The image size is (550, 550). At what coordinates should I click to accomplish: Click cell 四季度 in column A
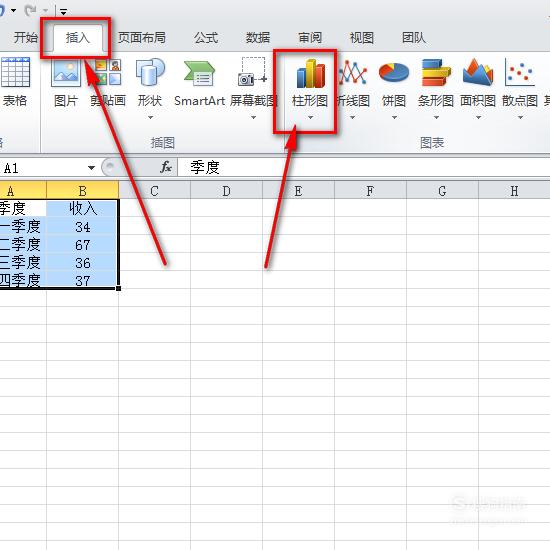pos(23,280)
